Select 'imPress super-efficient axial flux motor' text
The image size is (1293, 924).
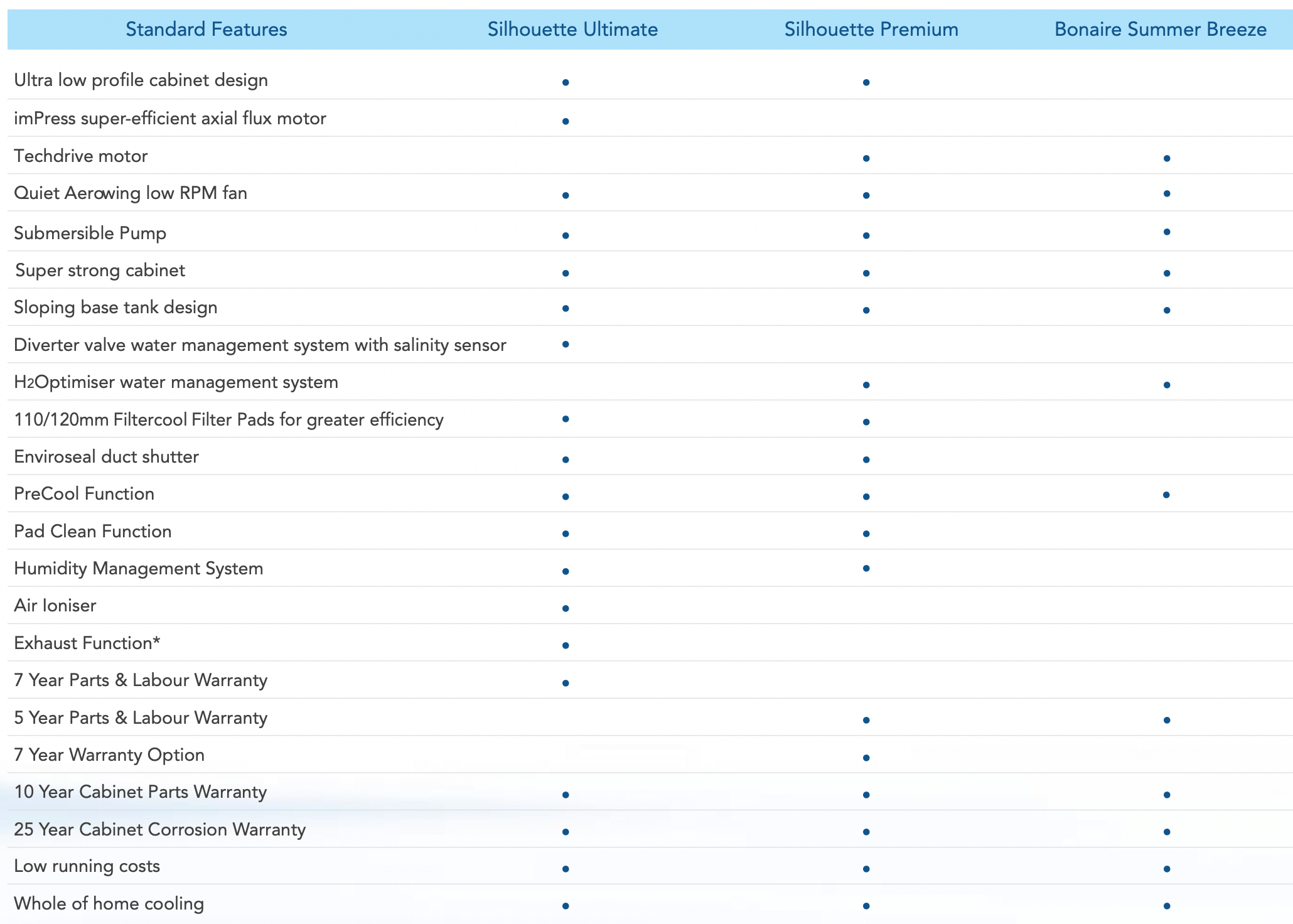click(170, 118)
